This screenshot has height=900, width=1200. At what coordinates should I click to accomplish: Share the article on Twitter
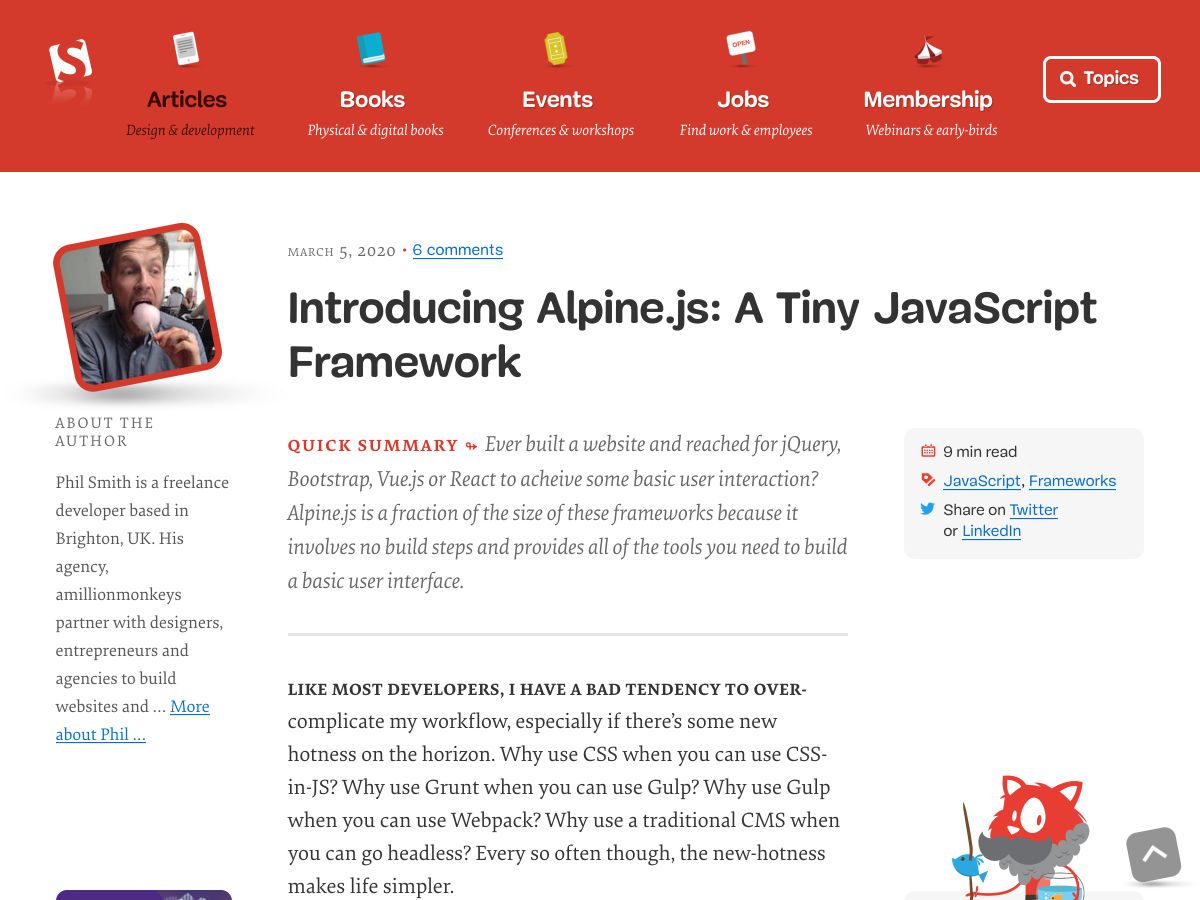pyautogui.click(x=1034, y=510)
